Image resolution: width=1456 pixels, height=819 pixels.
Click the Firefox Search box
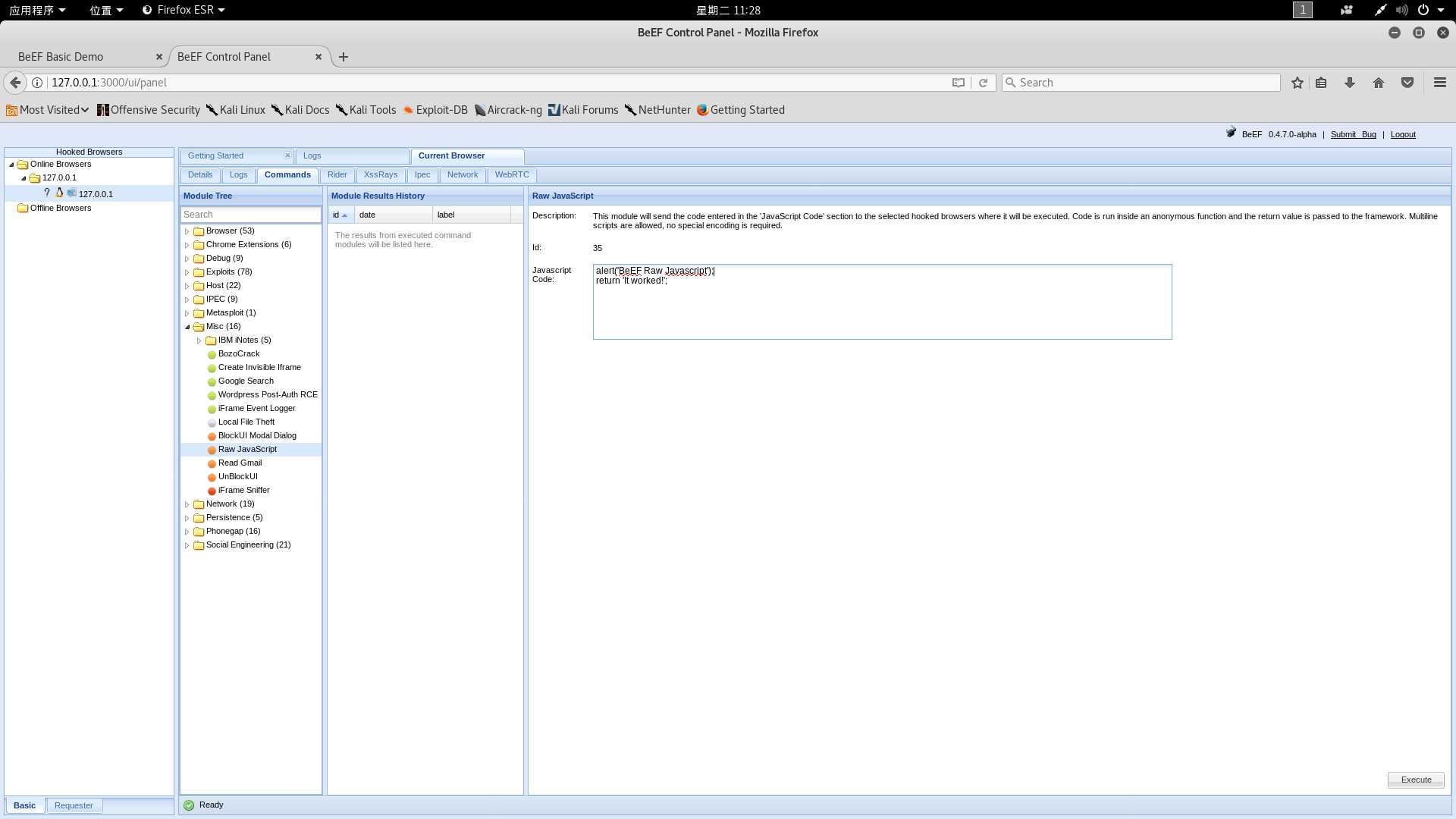1141,83
